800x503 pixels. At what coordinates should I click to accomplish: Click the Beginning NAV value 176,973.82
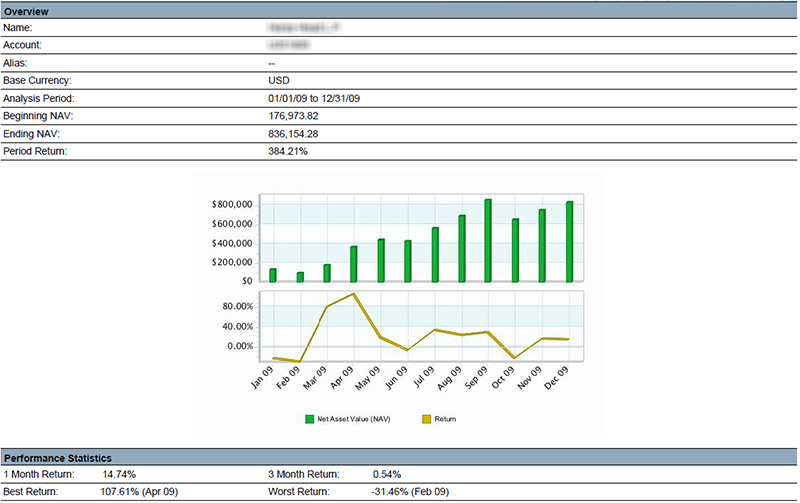point(293,116)
